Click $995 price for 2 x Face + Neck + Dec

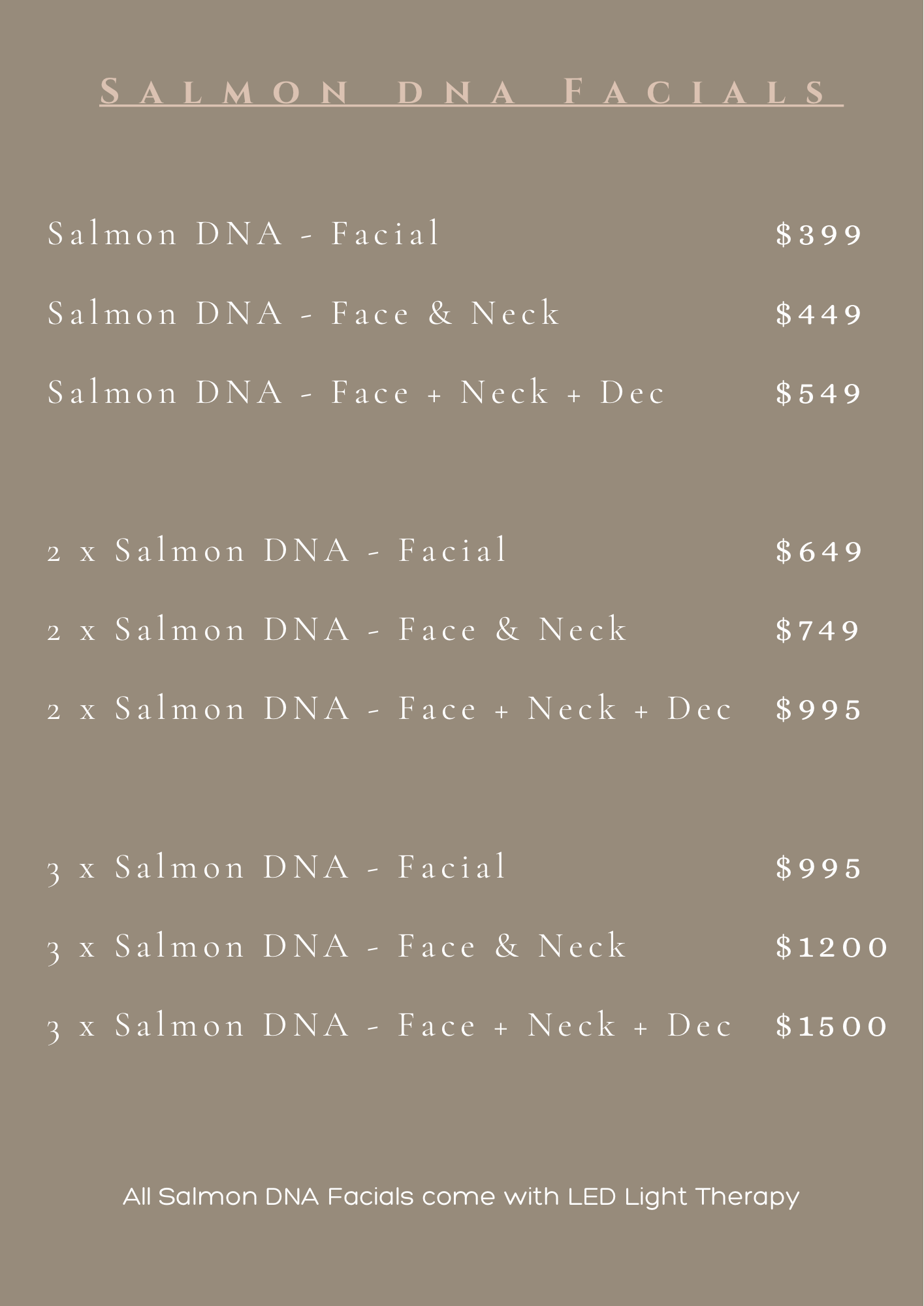coord(819,710)
